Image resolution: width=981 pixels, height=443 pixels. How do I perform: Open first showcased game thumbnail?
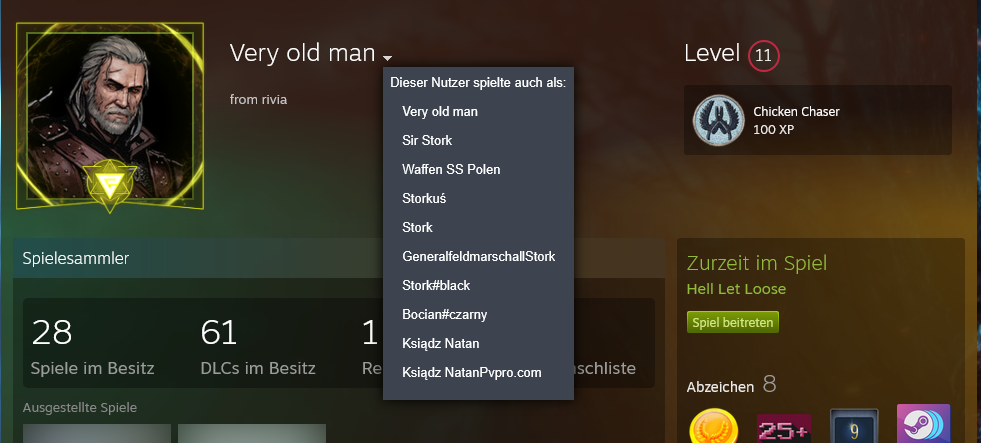97,434
